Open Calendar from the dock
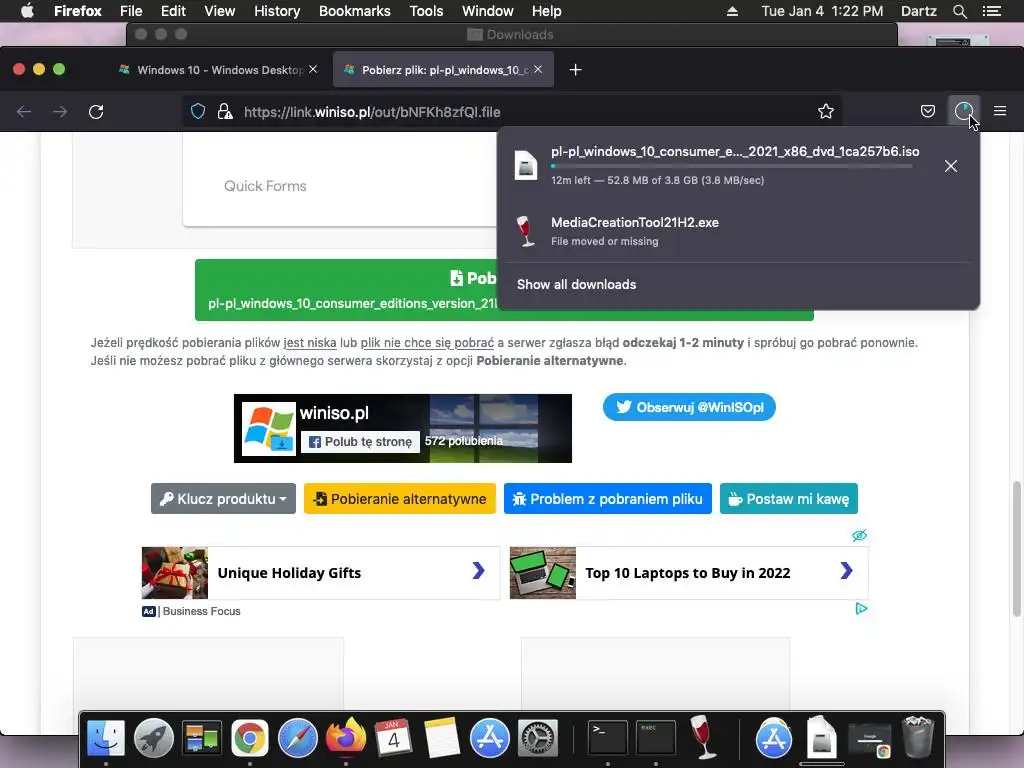The width and height of the screenshot is (1024, 768). coord(393,738)
